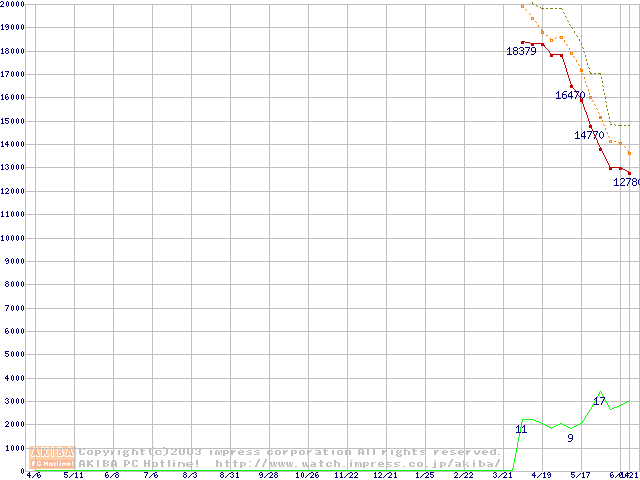Click the 10000 y-axis value label
The image size is (640, 480).
(12, 238)
